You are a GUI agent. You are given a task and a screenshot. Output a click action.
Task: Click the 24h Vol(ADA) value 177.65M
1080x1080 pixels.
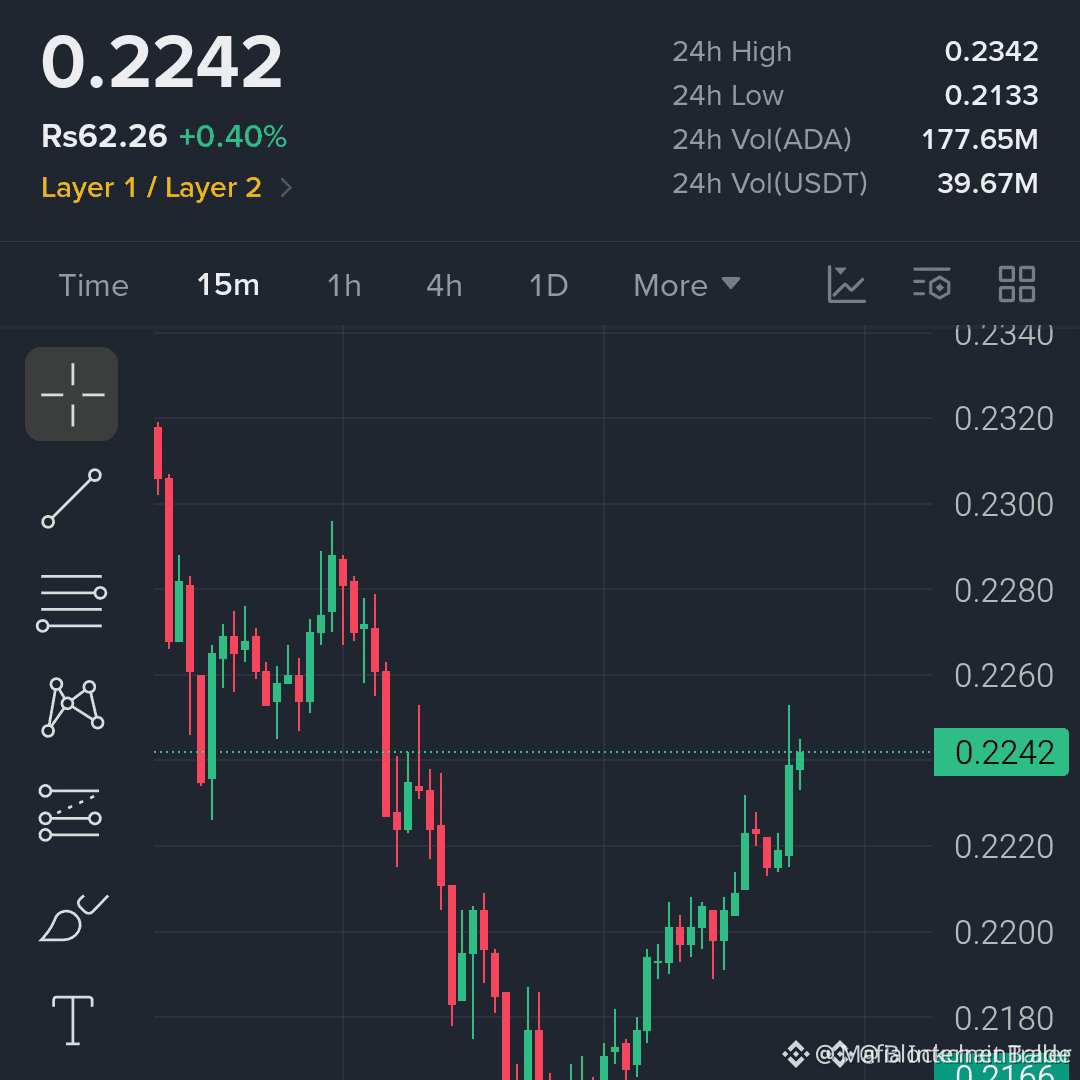click(x=979, y=140)
